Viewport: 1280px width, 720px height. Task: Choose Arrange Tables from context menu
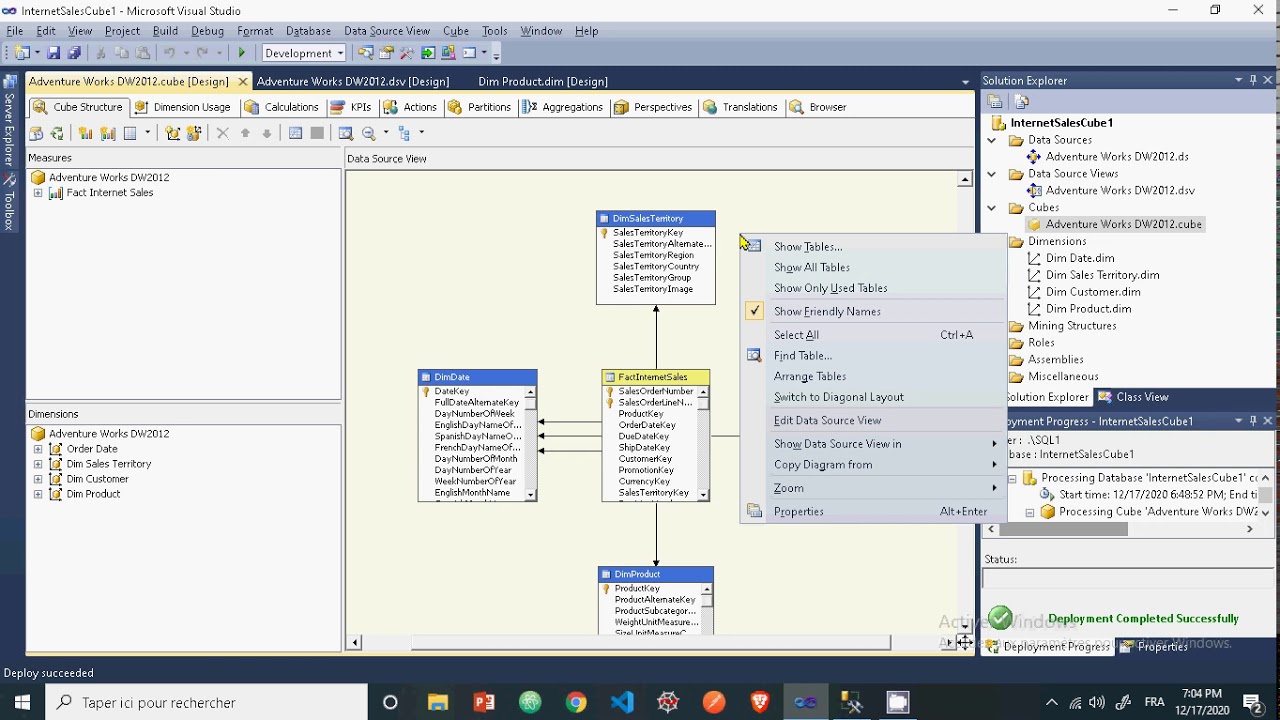[873, 376]
